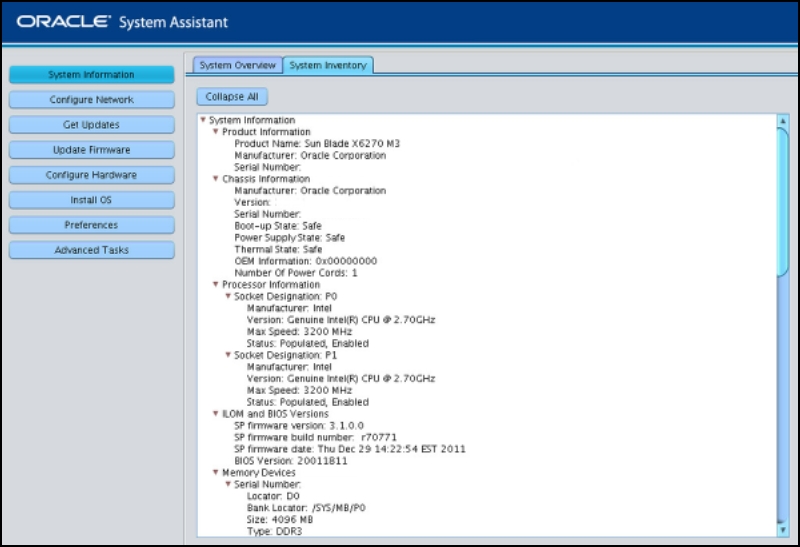Collapse the Chassis Information node
Viewport: 800px width, 547px height.
point(215,179)
